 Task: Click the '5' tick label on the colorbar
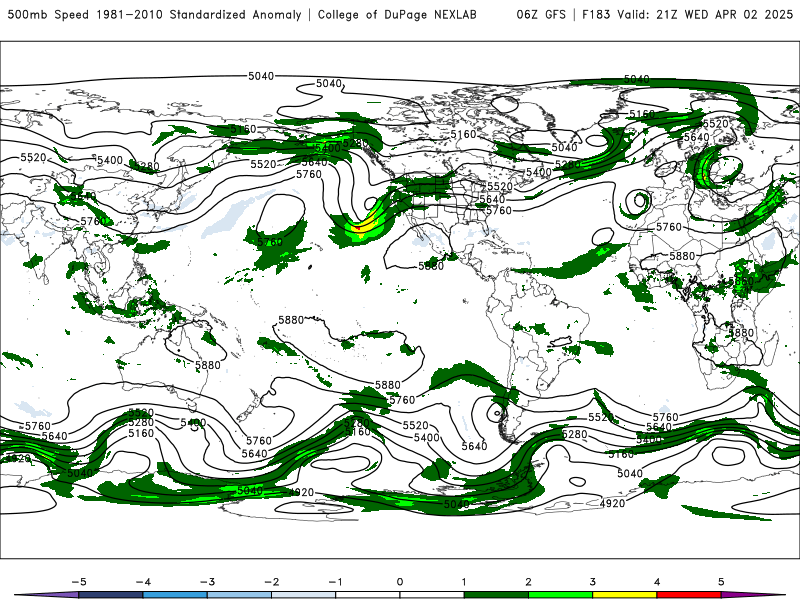pos(721,582)
